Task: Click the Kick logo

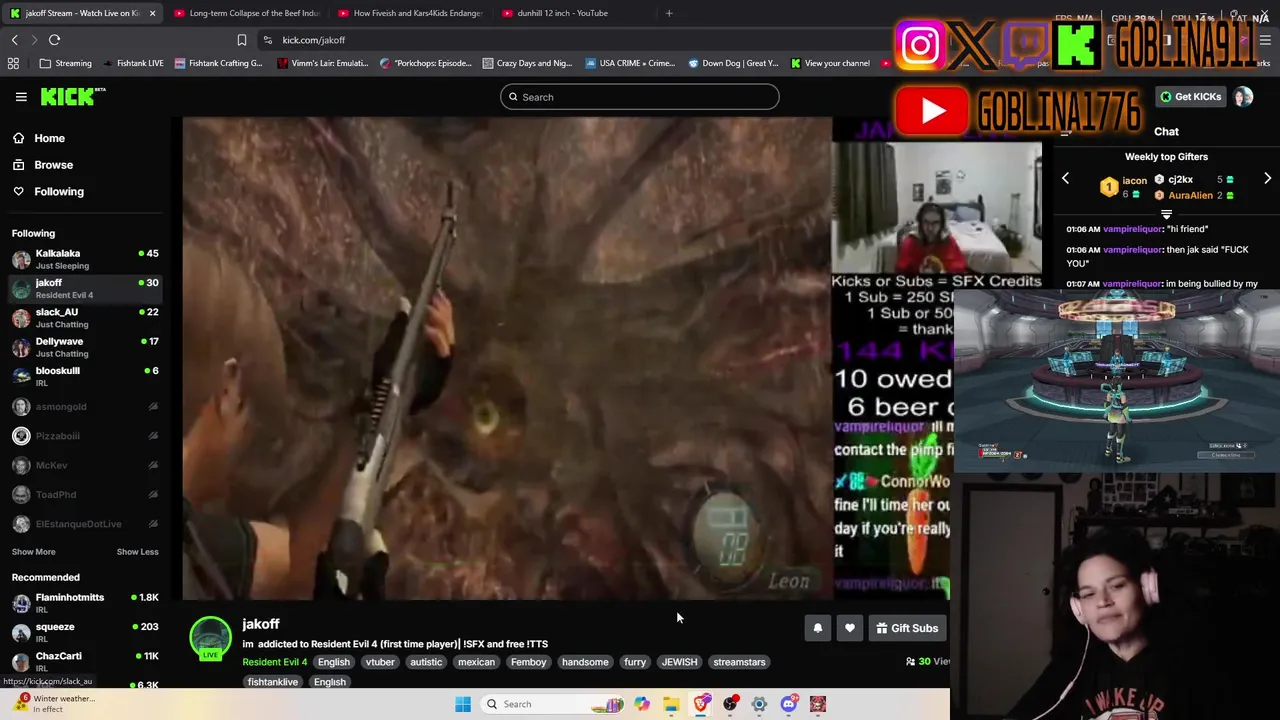Action: pos(73,97)
